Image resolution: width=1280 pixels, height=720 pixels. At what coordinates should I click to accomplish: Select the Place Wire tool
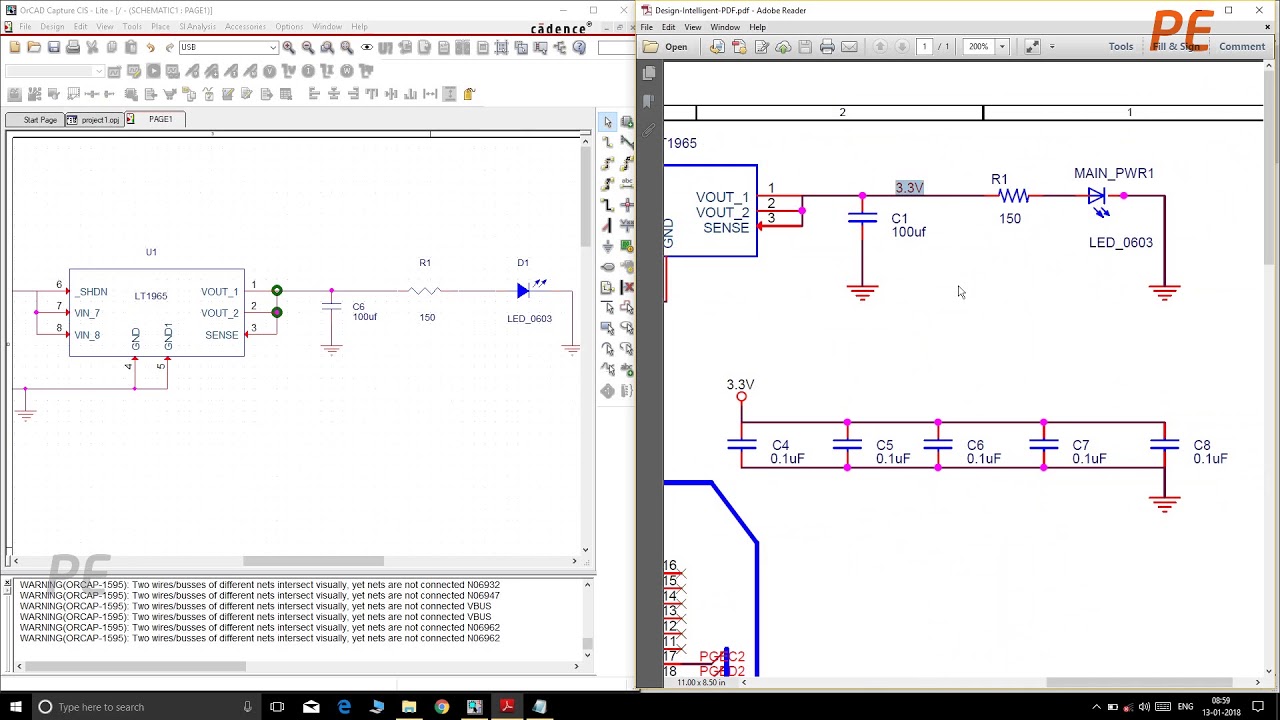pos(607,142)
